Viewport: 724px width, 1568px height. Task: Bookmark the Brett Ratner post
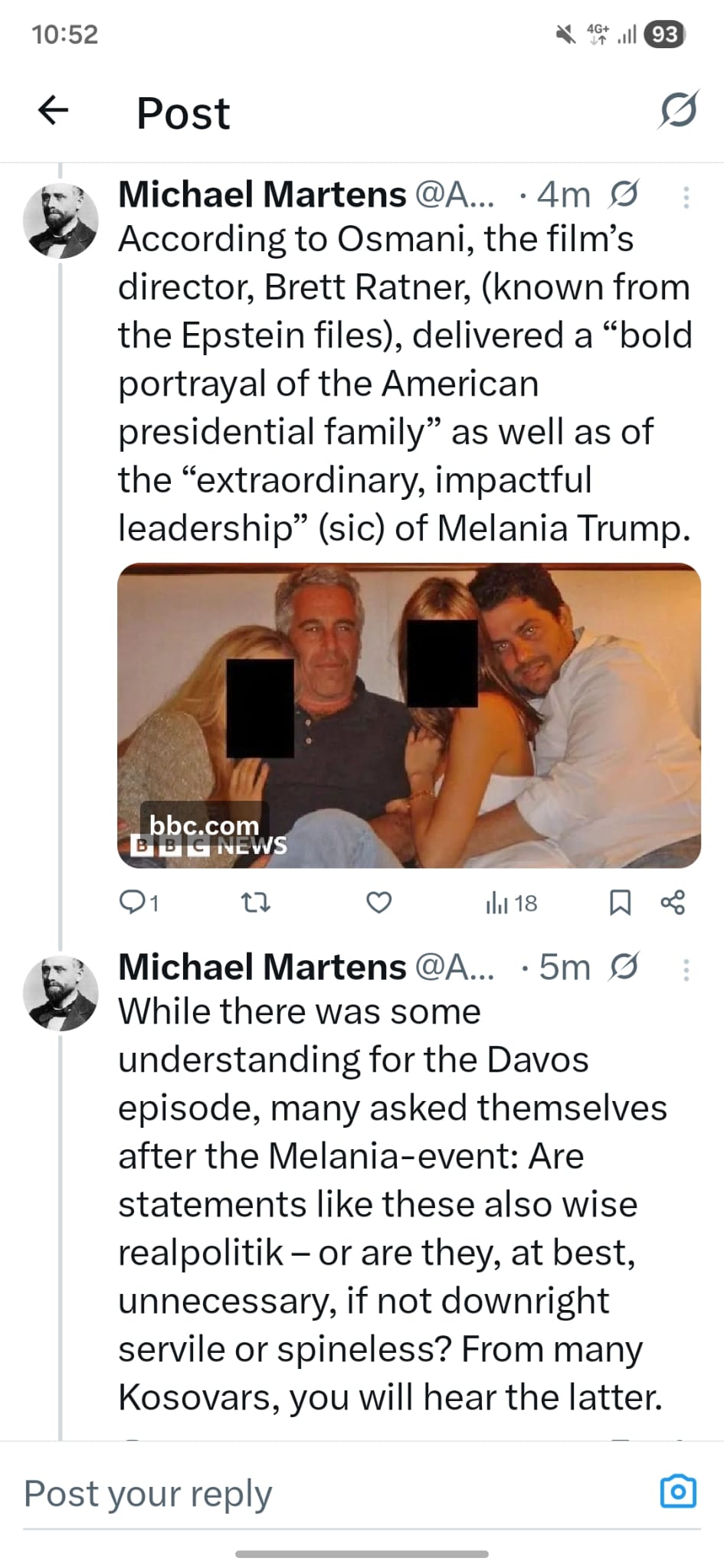coord(619,903)
